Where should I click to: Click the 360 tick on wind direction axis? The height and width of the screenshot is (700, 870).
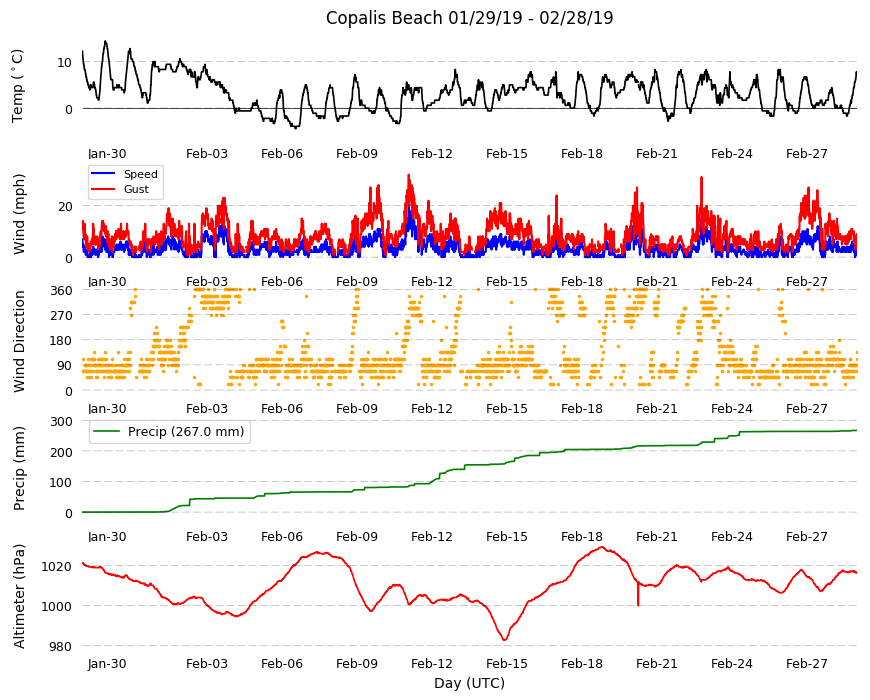pos(62,291)
